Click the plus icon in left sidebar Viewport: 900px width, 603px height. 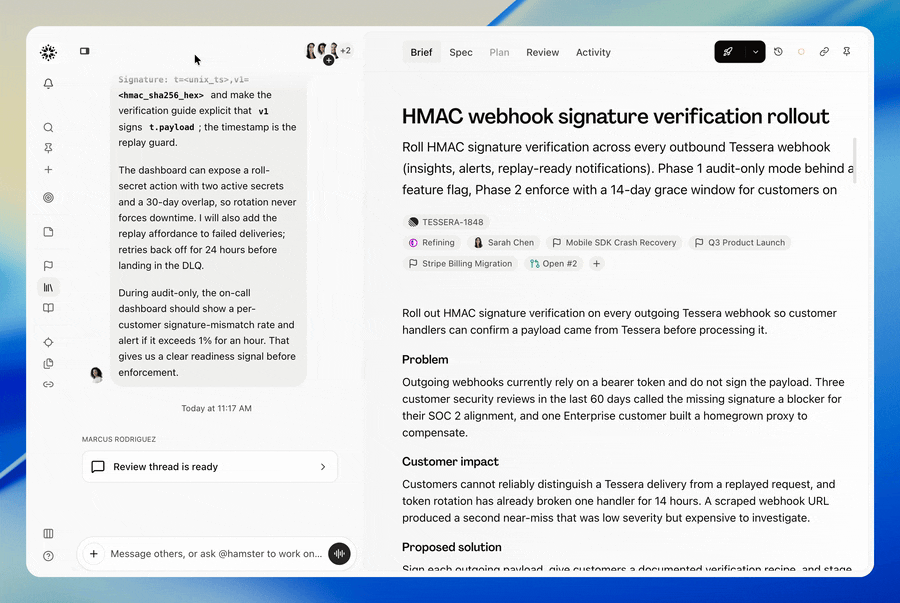pyautogui.click(x=48, y=170)
